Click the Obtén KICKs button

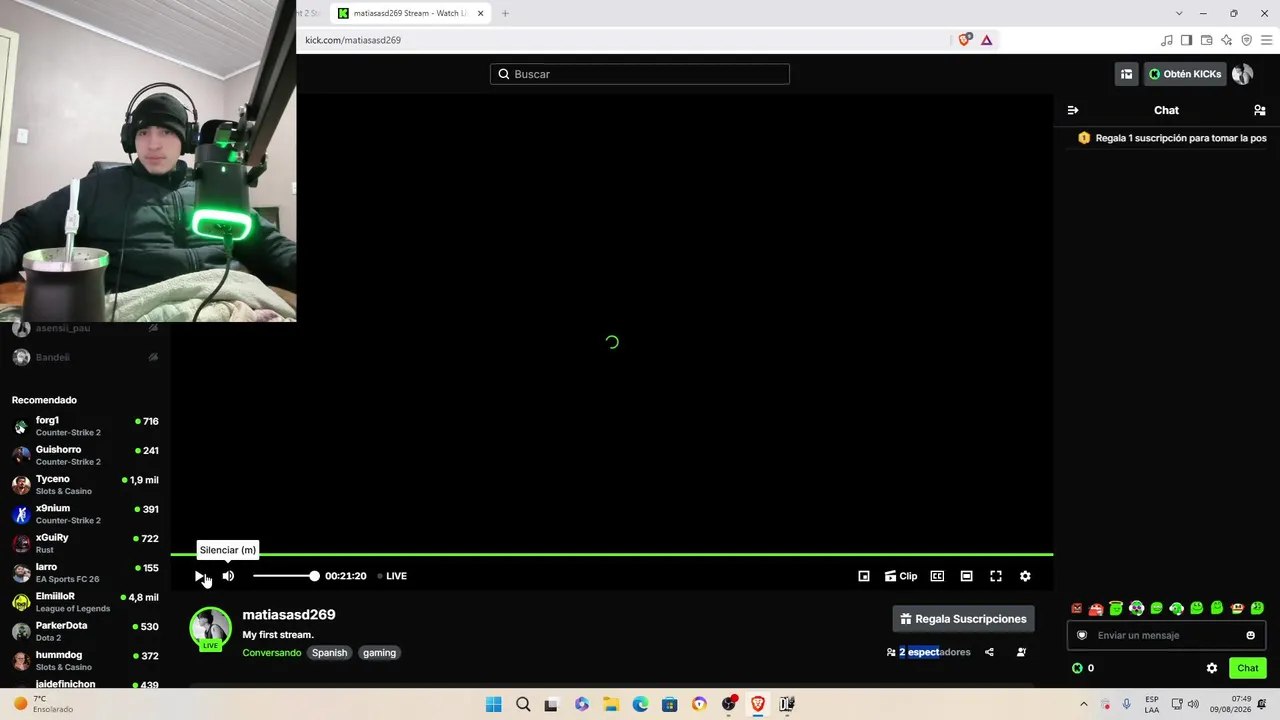click(1185, 74)
